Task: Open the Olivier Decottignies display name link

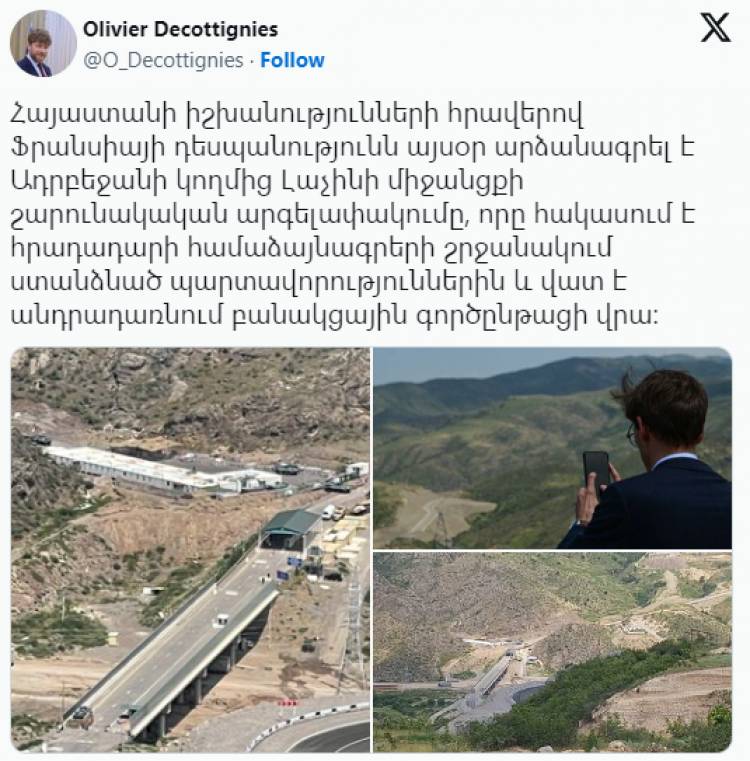Action: (181, 29)
